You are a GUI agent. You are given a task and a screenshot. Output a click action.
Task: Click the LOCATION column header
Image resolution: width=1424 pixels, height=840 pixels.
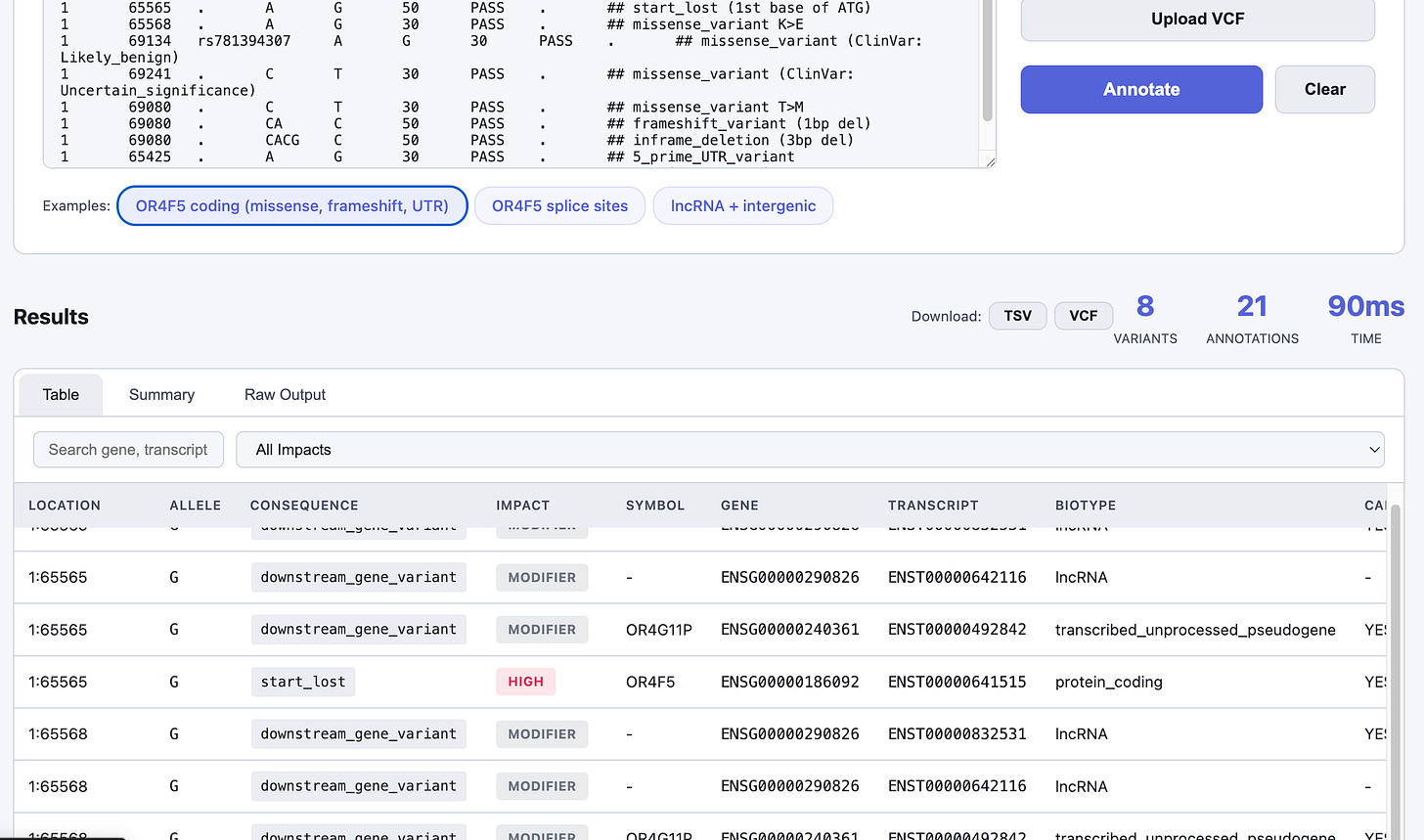click(x=65, y=506)
